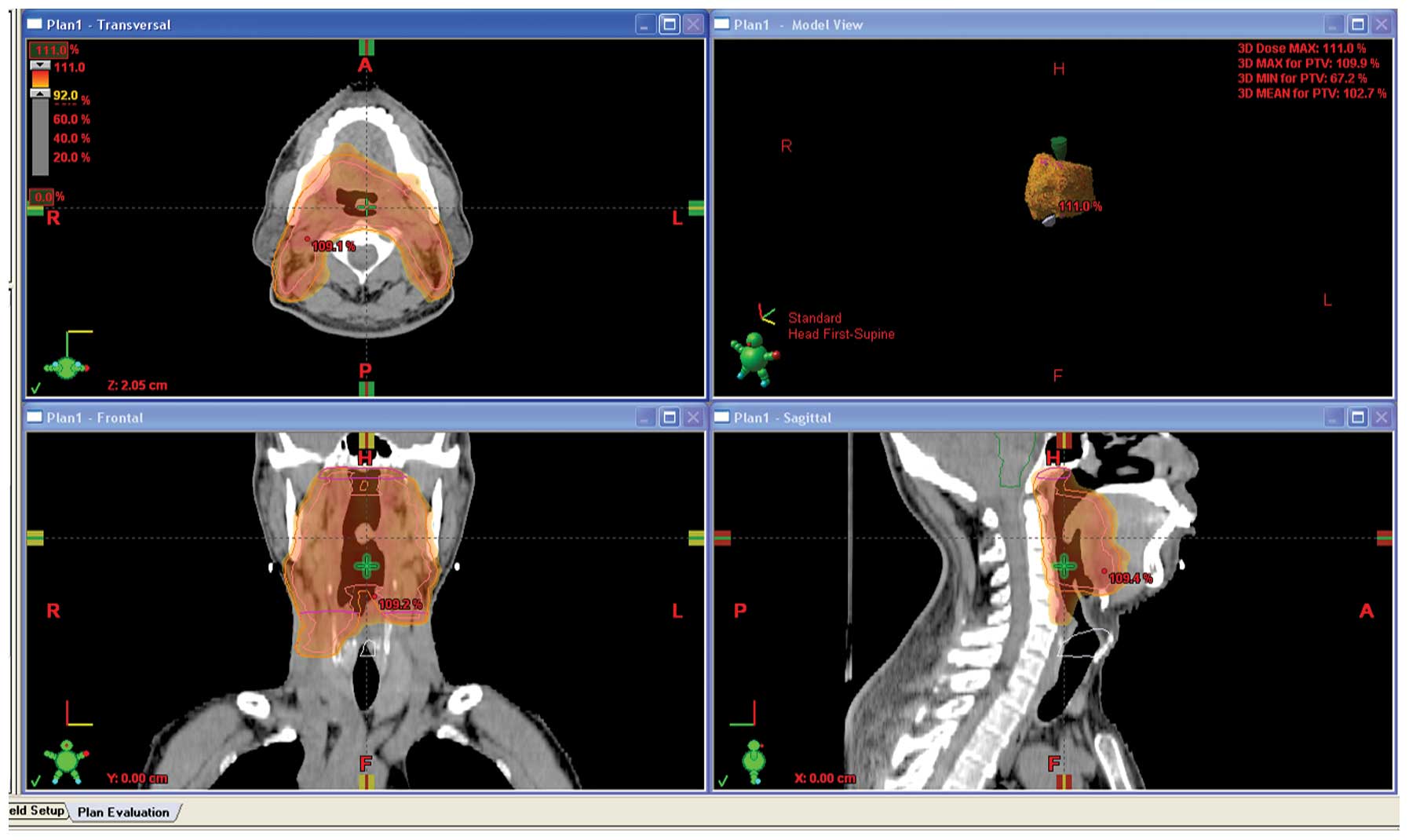Maximize the Plan1 Model View window
The height and width of the screenshot is (840, 1409).
1357,24
